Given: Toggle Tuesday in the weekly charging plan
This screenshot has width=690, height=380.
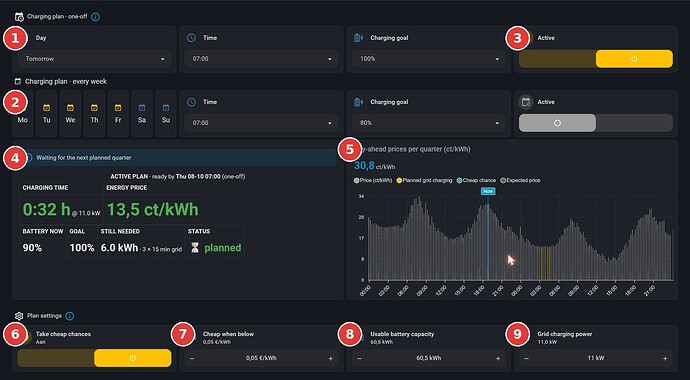Looking at the screenshot, I should click(47, 114).
